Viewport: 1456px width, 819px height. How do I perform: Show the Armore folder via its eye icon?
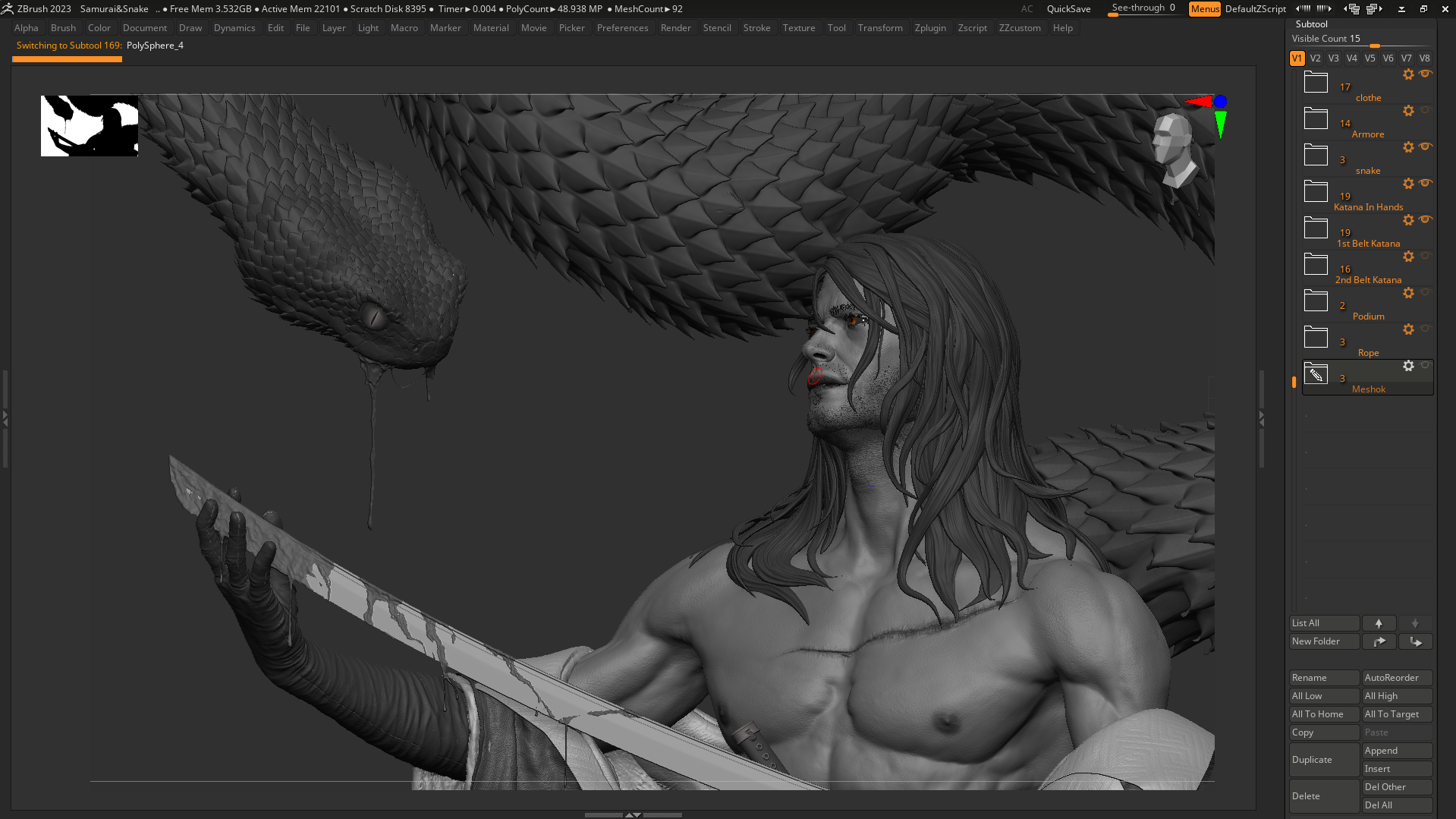point(1426,110)
